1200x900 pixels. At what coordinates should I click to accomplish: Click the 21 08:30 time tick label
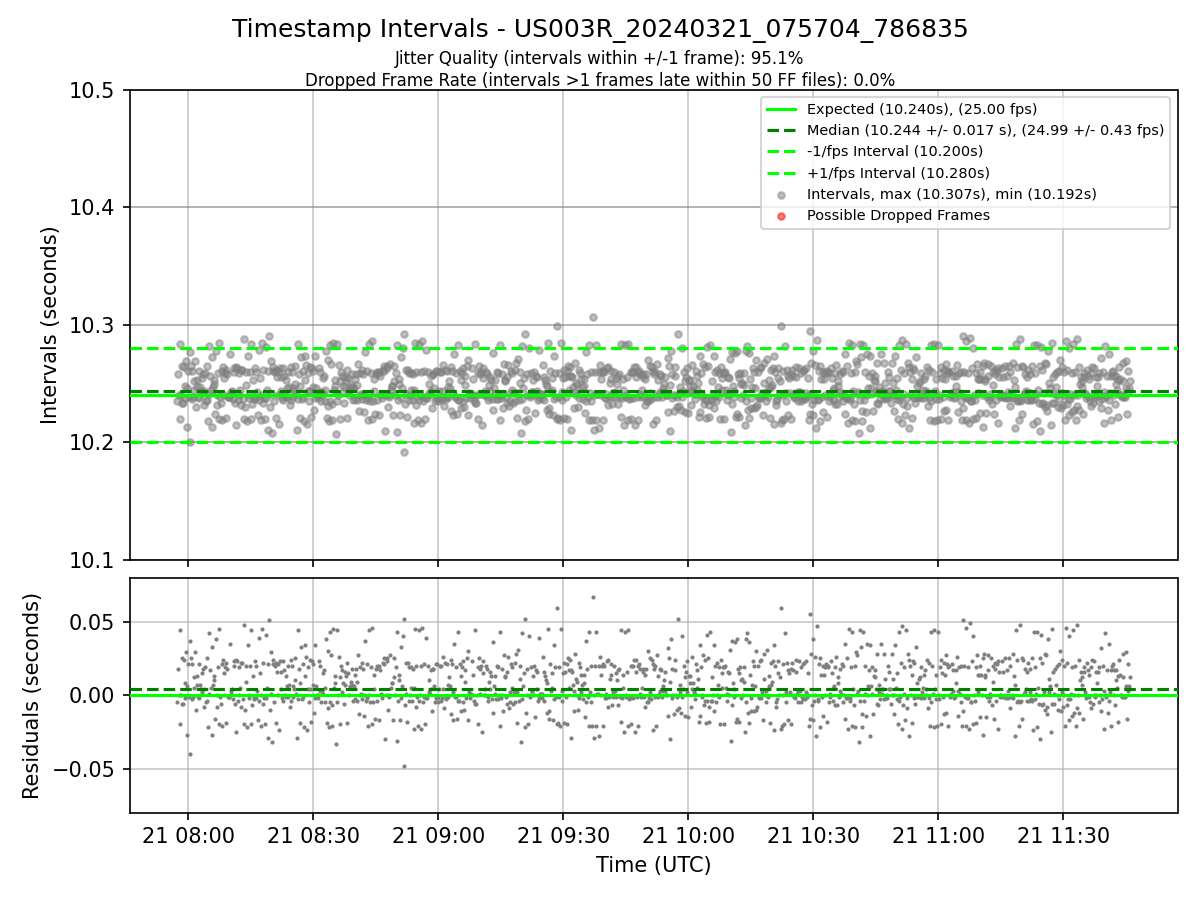[313, 835]
